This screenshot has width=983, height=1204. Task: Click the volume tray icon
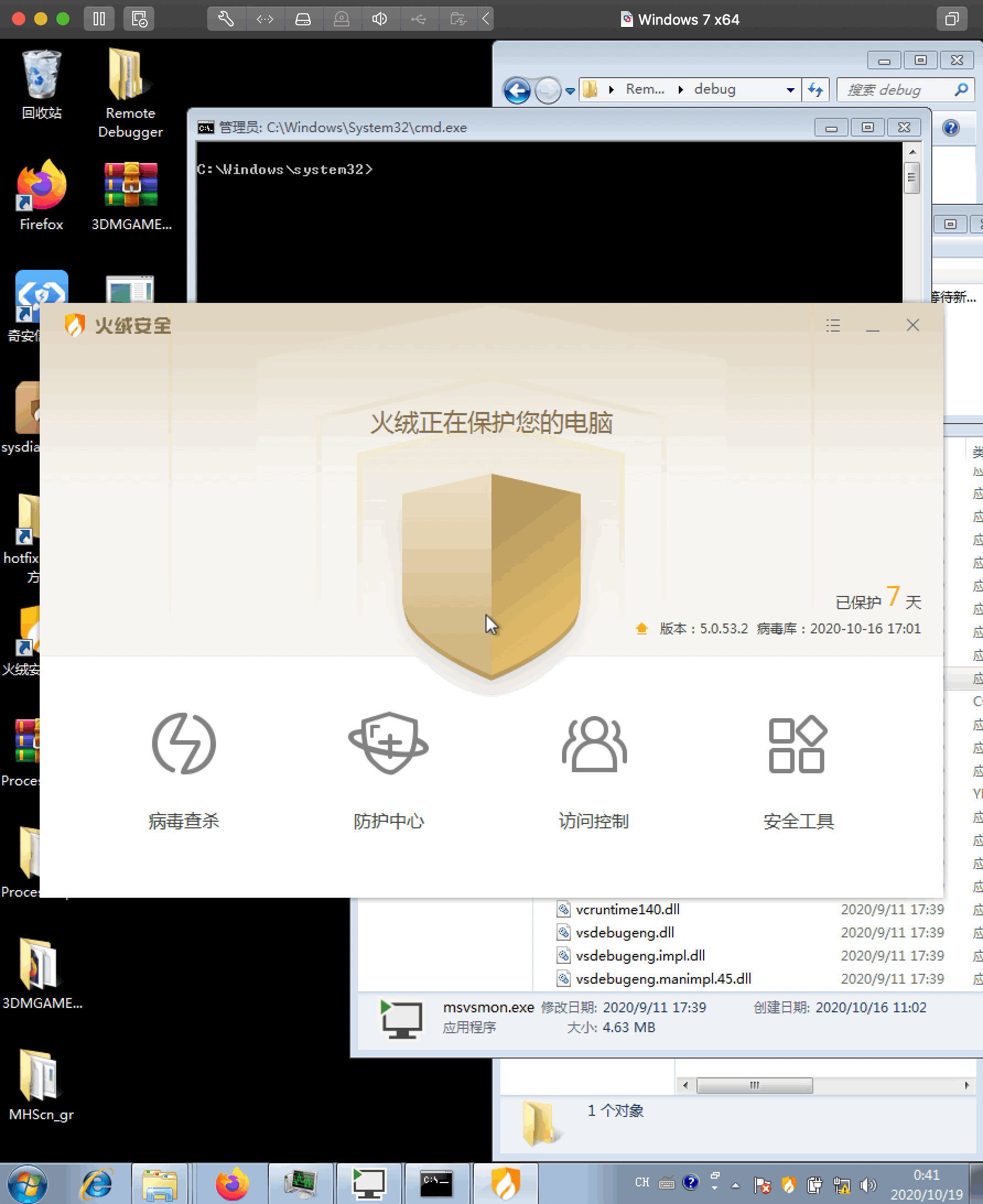pyautogui.click(x=867, y=1184)
